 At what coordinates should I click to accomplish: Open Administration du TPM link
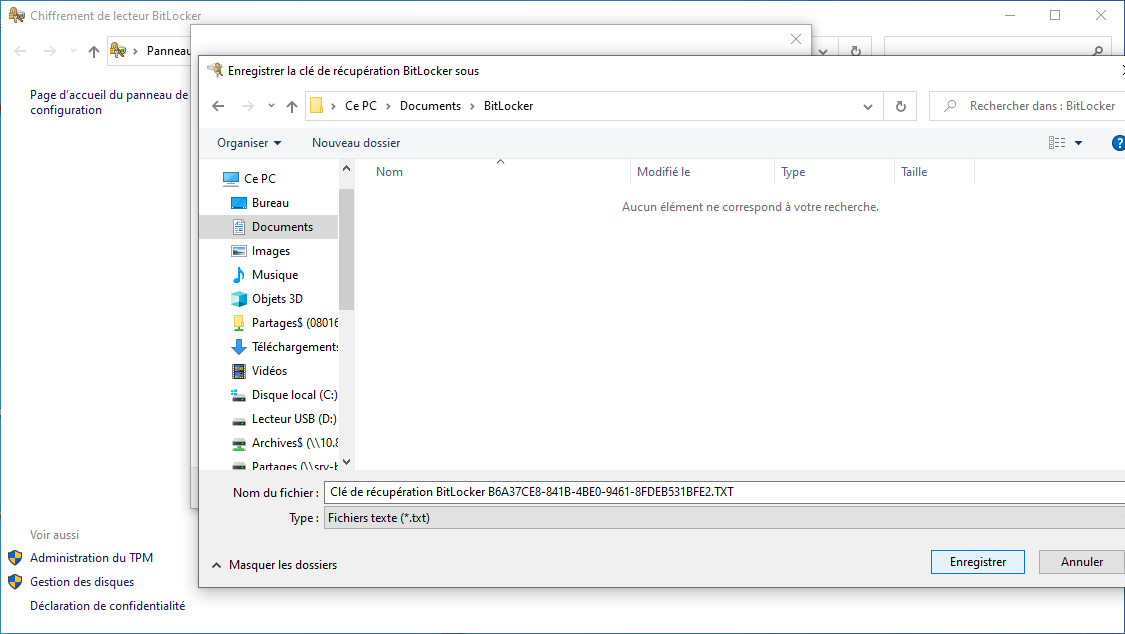[x=91, y=558]
